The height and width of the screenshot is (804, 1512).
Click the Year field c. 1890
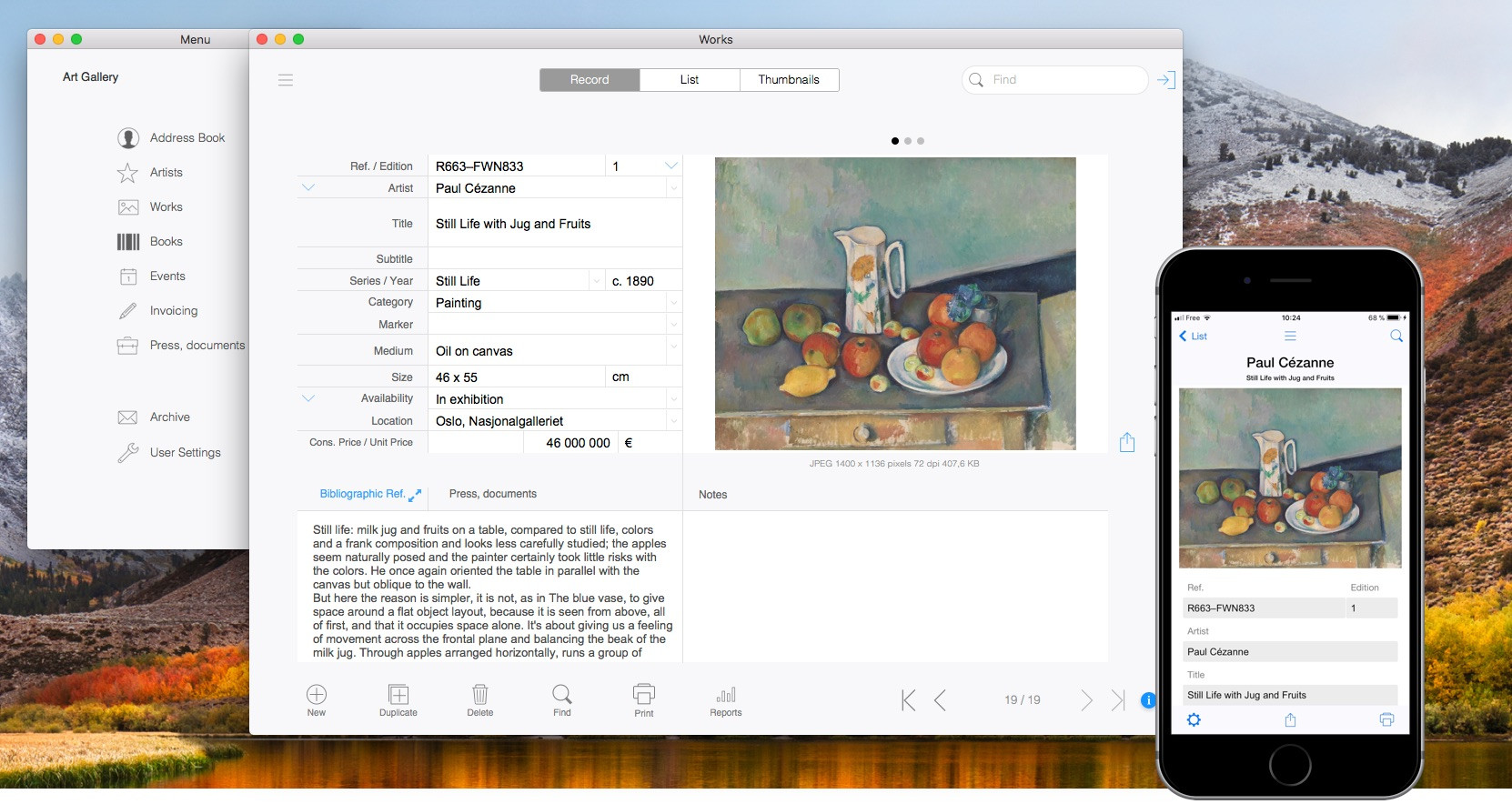tap(644, 281)
